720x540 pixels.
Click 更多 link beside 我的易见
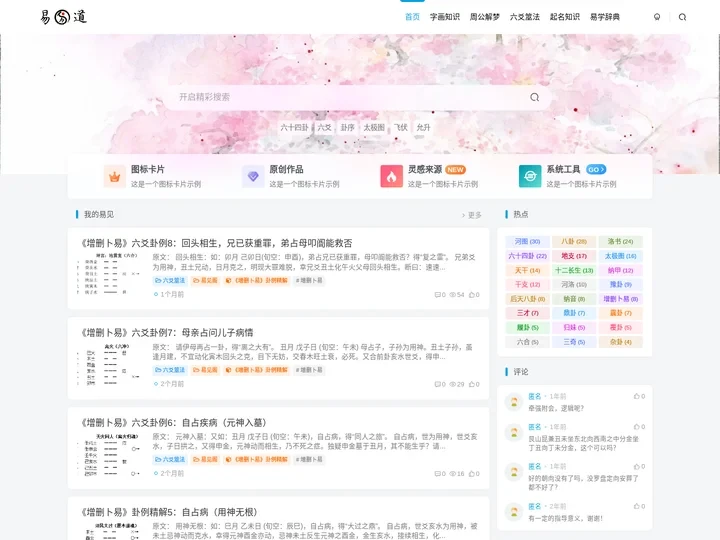coord(472,215)
